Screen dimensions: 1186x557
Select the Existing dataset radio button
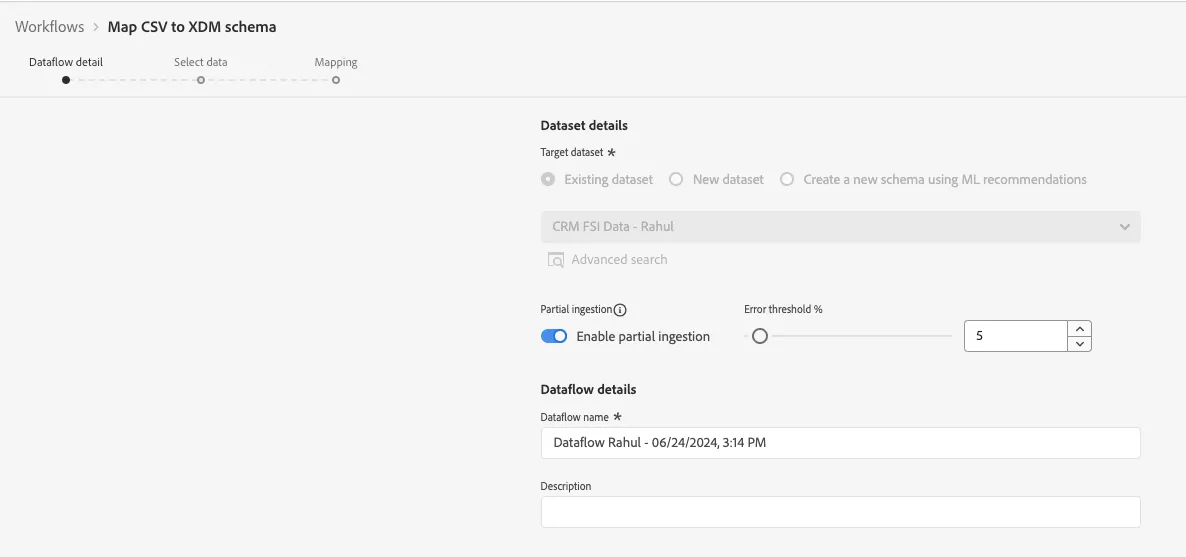pyautogui.click(x=548, y=179)
